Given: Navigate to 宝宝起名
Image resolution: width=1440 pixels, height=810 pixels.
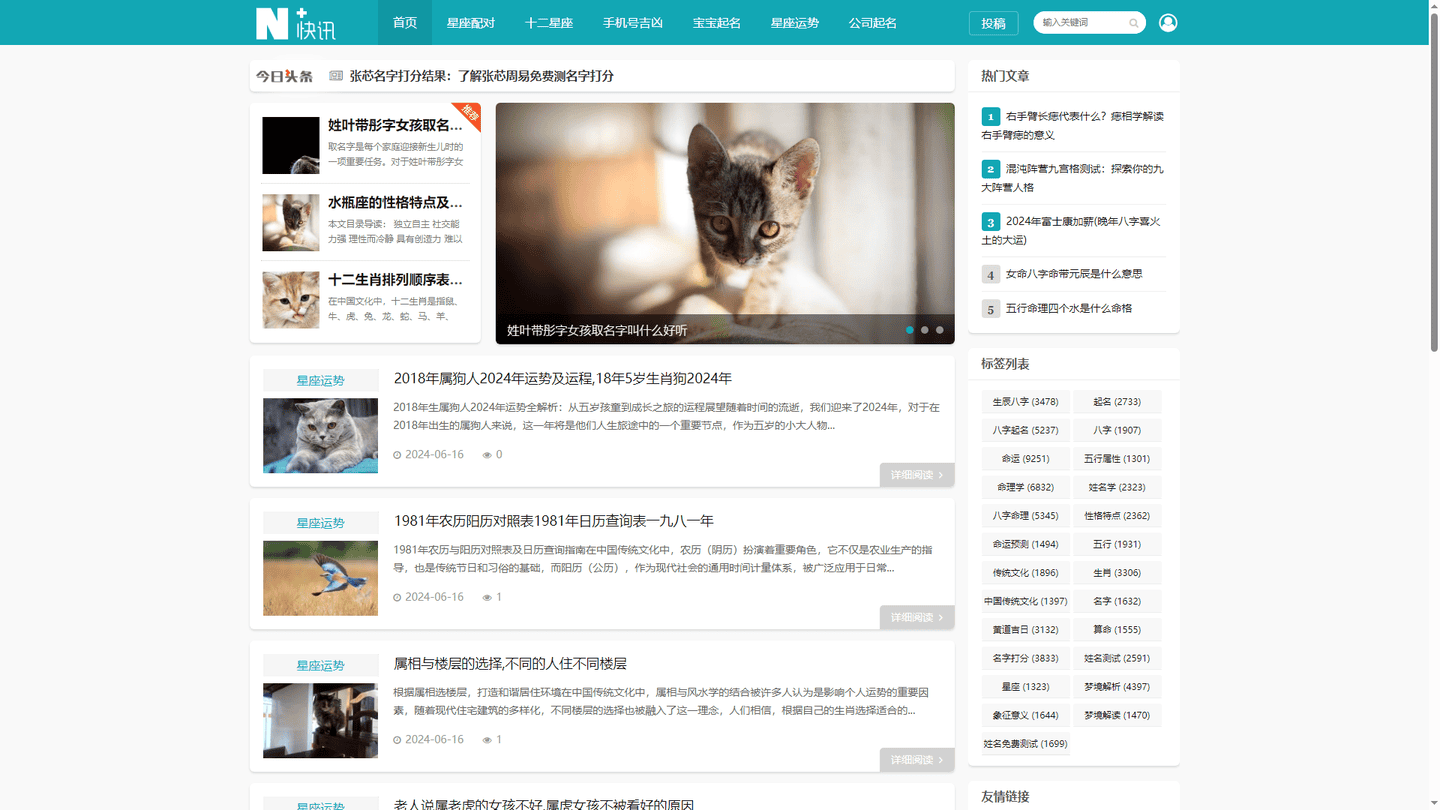Looking at the screenshot, I should coord(717,22).
